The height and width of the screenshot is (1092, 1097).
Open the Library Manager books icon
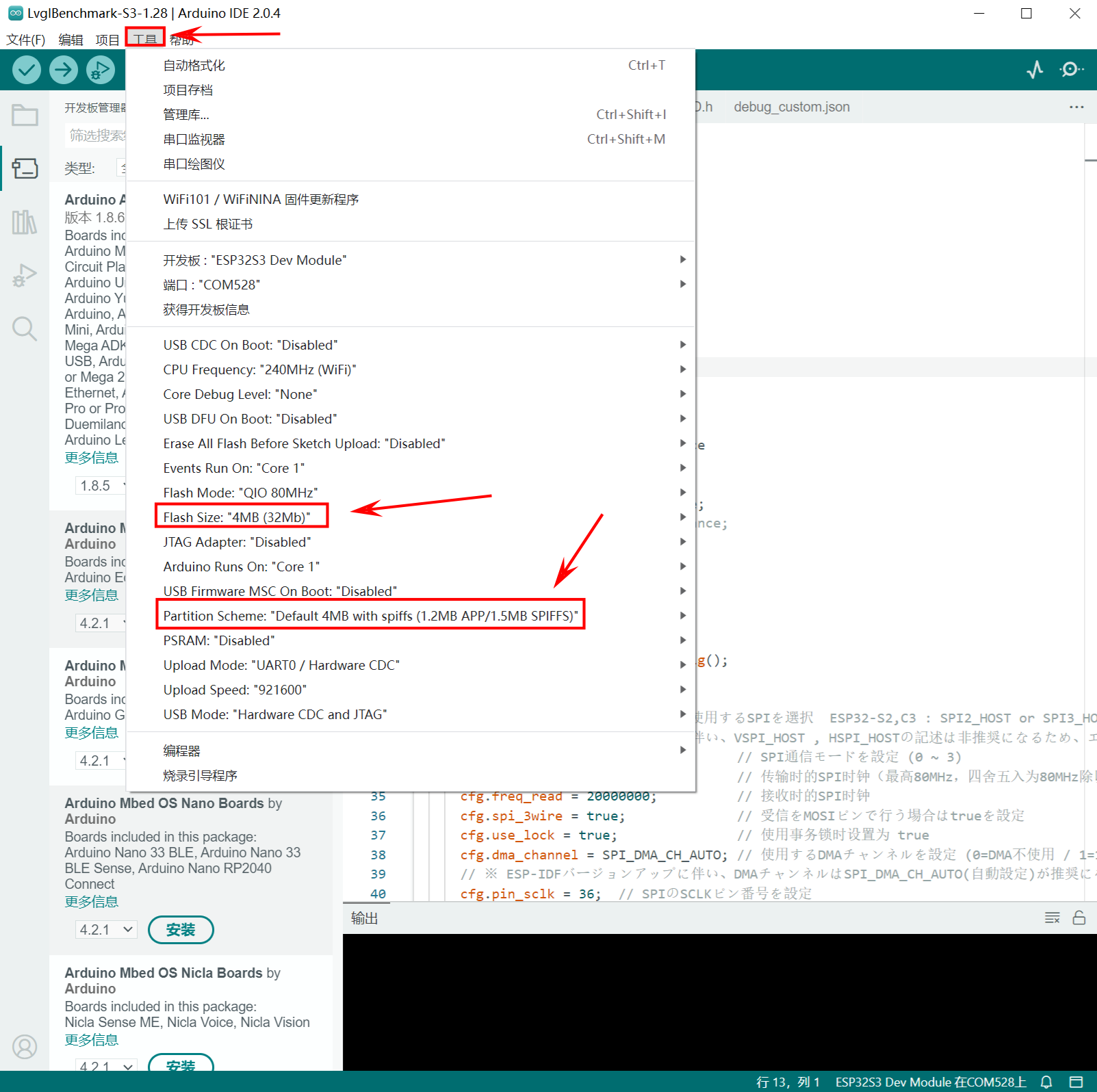25,222
